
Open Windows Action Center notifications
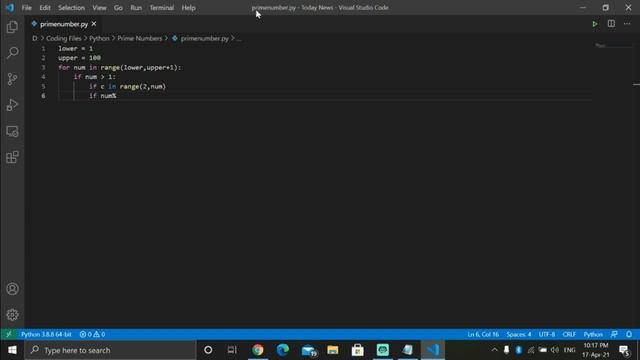point(624,350)
